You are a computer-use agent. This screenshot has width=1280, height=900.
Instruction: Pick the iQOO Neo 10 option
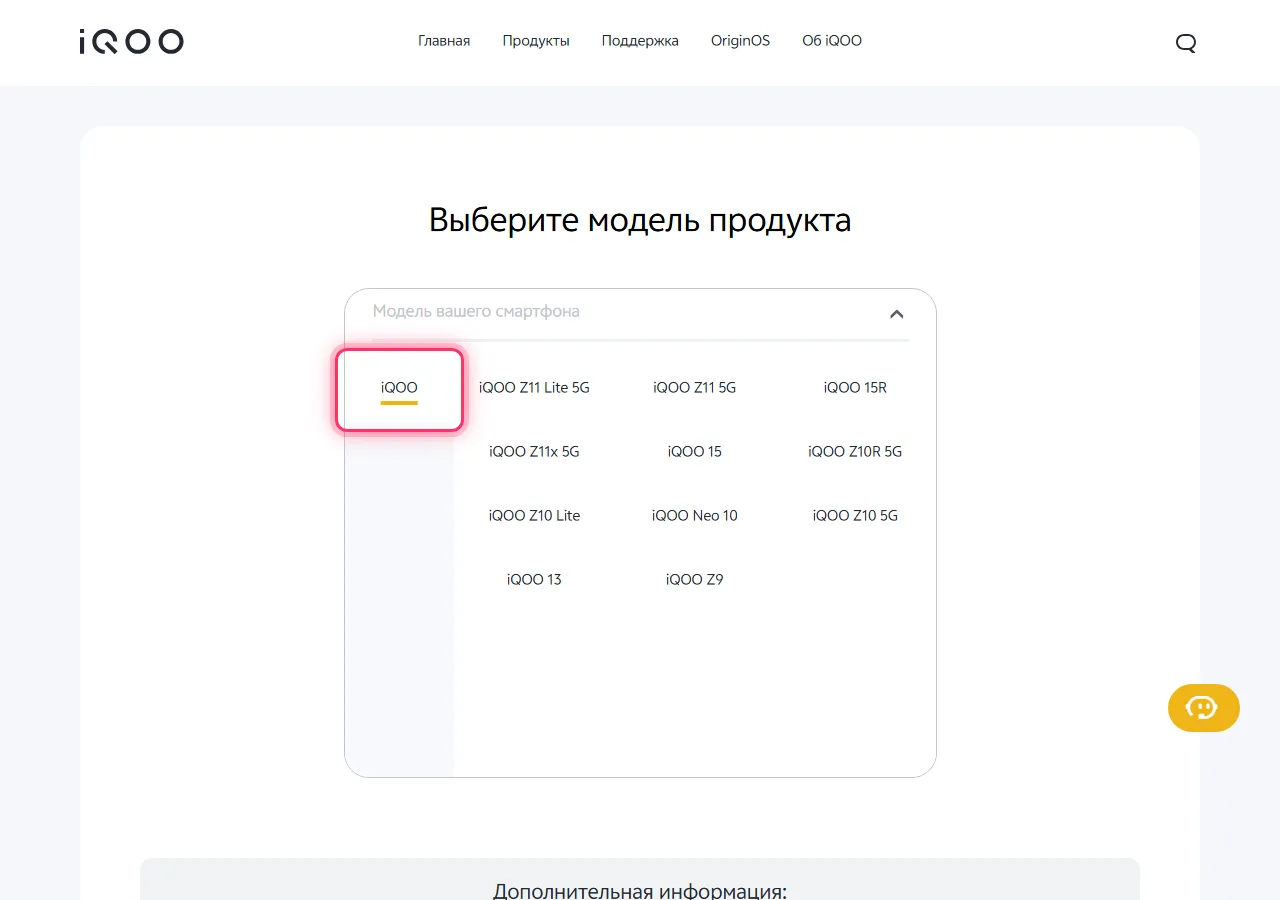694,516
